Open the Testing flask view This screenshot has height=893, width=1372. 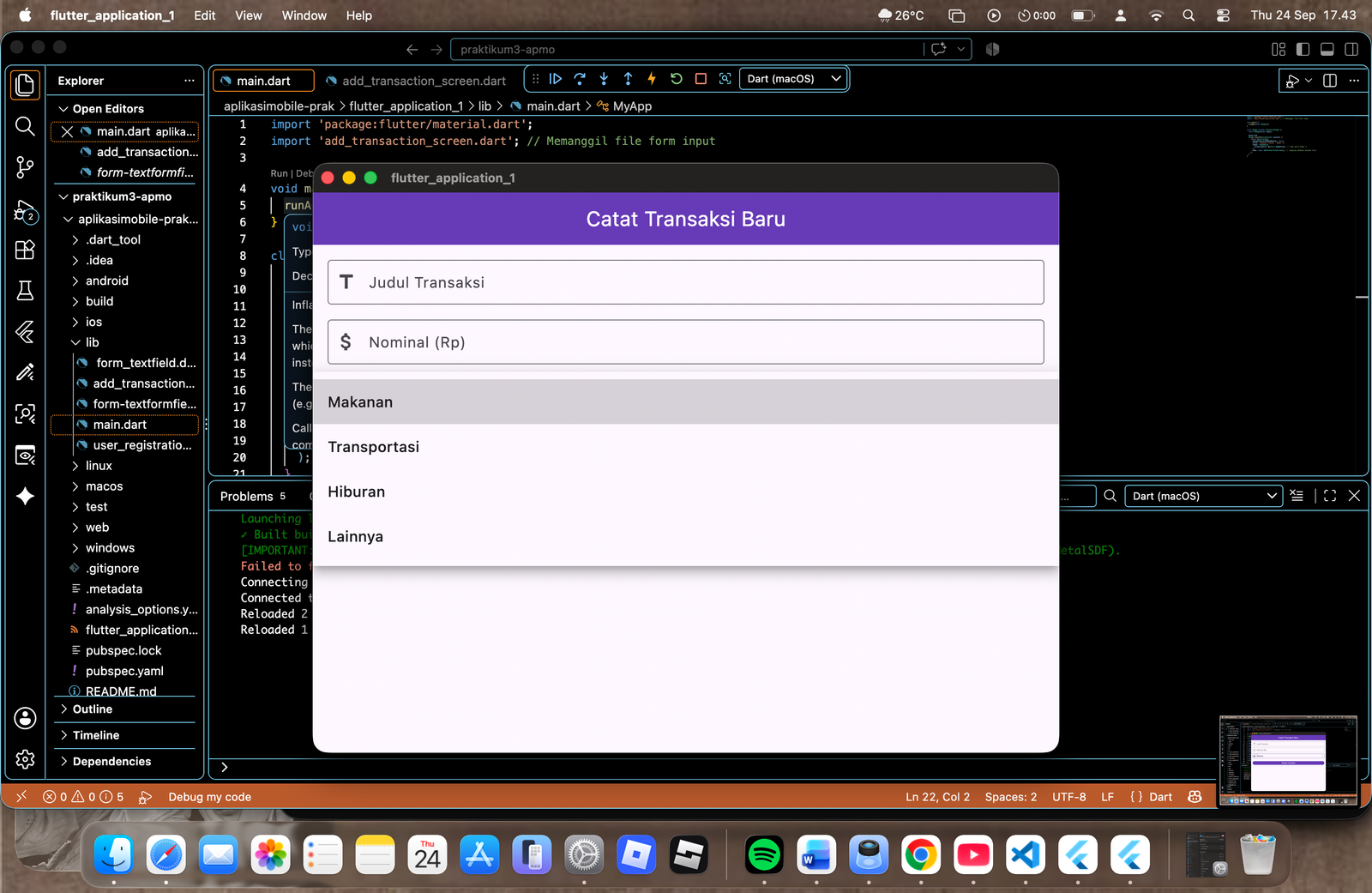click(x=25, y=291)
